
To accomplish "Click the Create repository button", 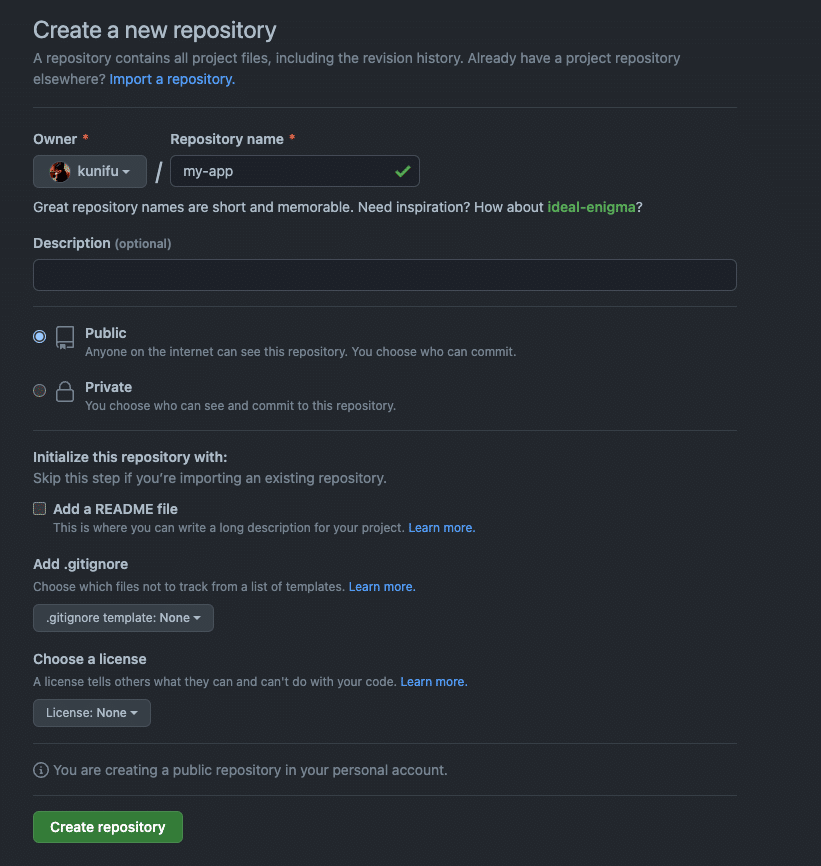I will click(107, 827).
